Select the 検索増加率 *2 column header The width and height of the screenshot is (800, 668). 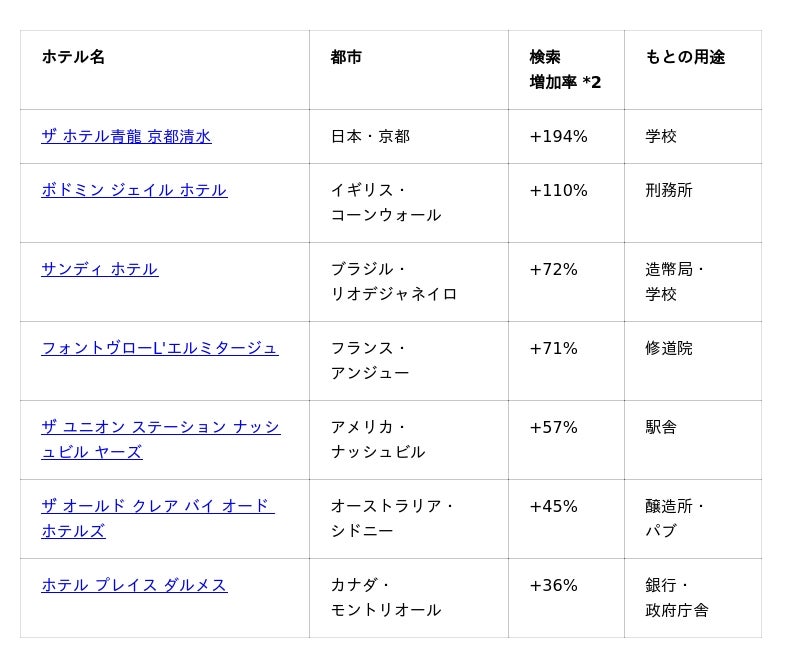coord(565,70)
